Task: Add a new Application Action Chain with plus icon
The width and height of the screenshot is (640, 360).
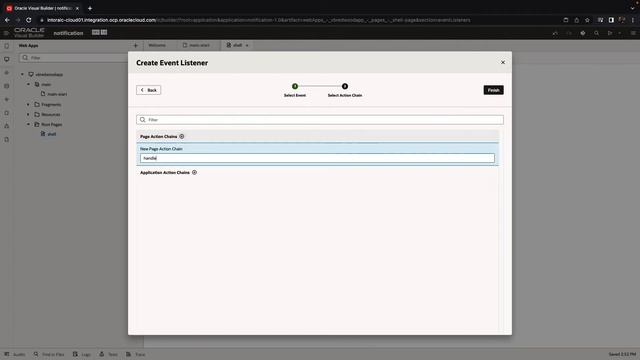Action: (x=194, y=173)
